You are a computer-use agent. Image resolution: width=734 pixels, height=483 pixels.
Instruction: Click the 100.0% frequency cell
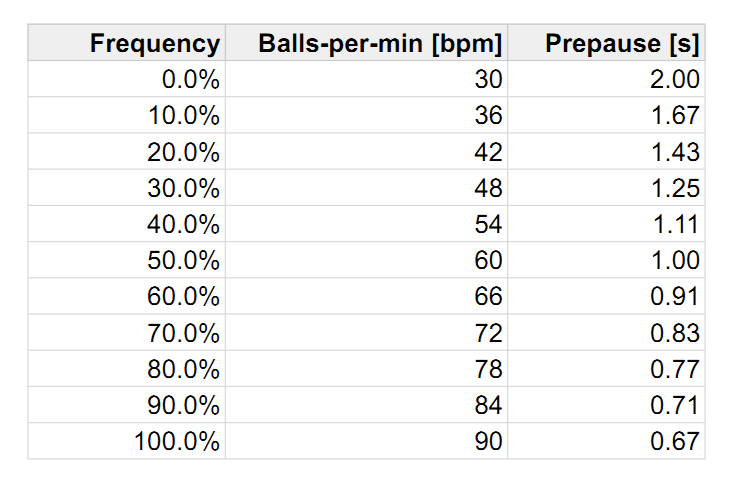pos(127,441)
